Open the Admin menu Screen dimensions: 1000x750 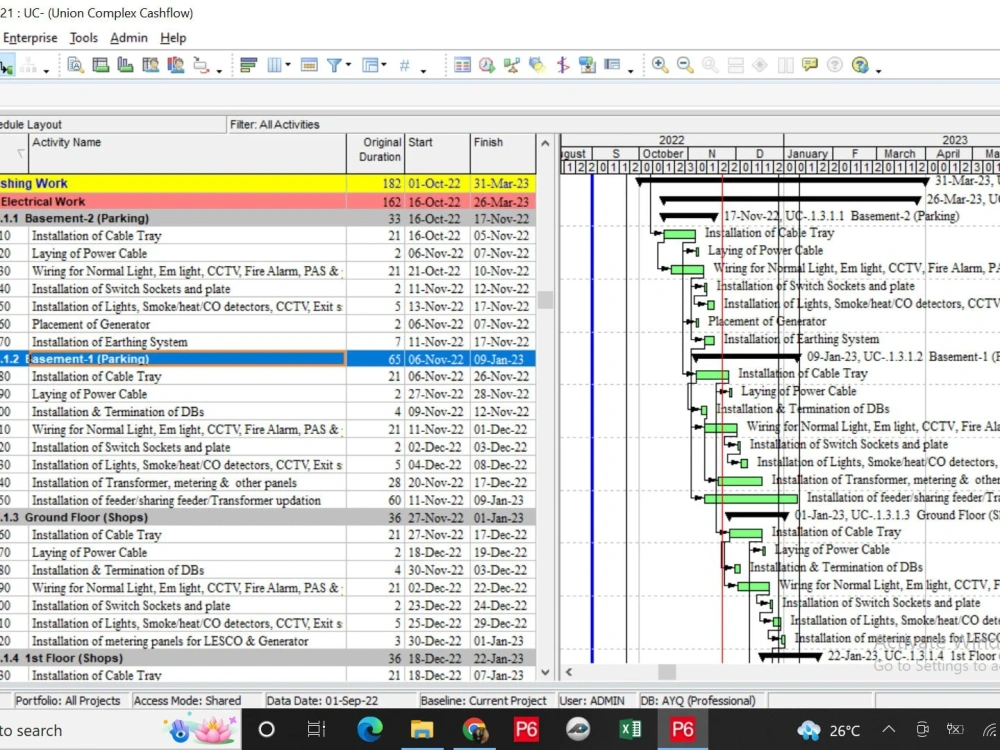pos(128,38)
